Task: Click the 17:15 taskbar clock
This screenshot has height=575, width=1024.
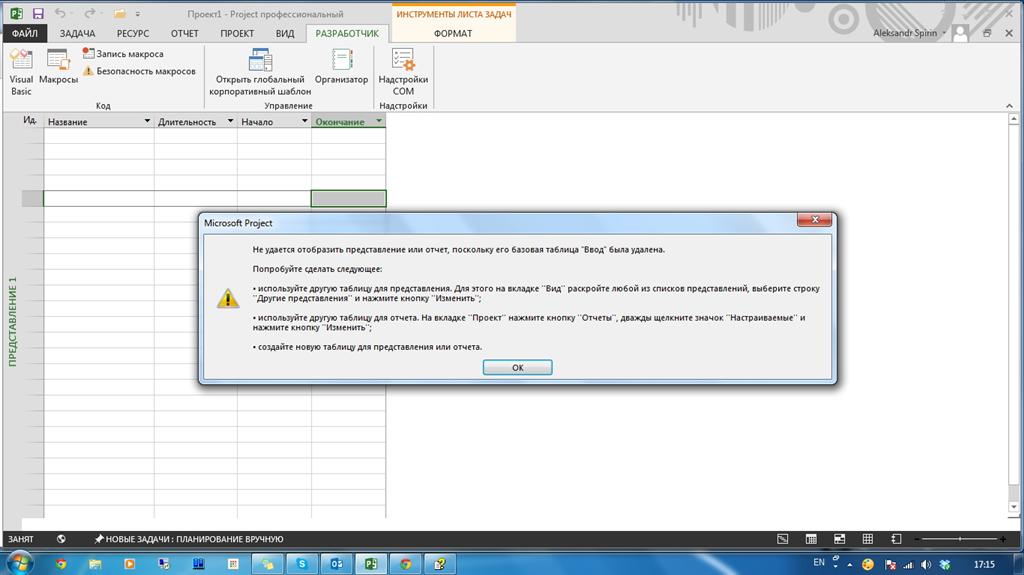Action: tap(984, 565)
